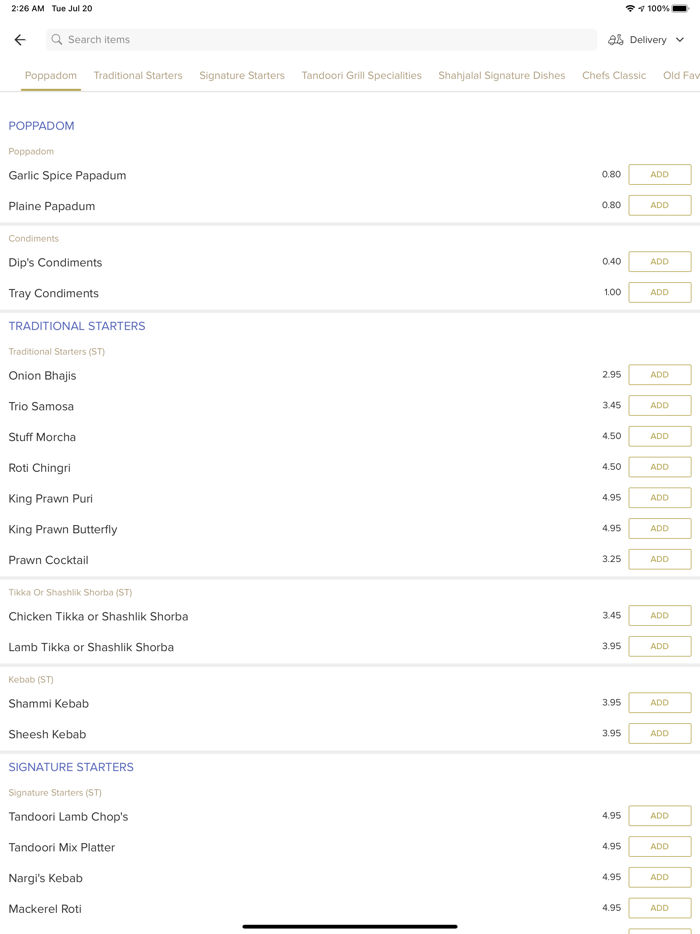Image resolution: width=700 pixels, height=934 pixels.
Task: Switch to Traditional Starters tab
Action: [138, 75]
